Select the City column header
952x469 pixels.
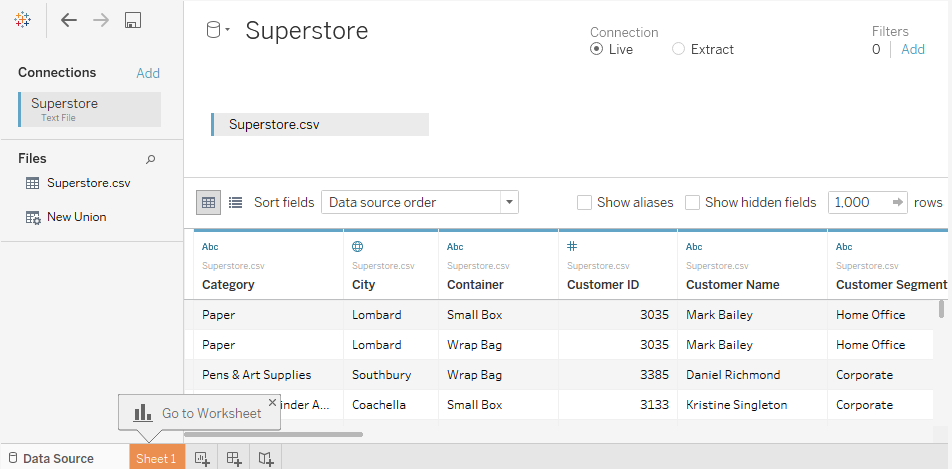coord(364,284)
